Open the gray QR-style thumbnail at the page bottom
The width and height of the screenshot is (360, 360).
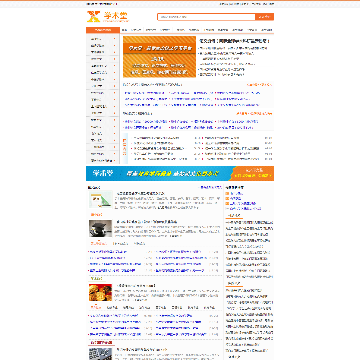[x=100, y=354]
